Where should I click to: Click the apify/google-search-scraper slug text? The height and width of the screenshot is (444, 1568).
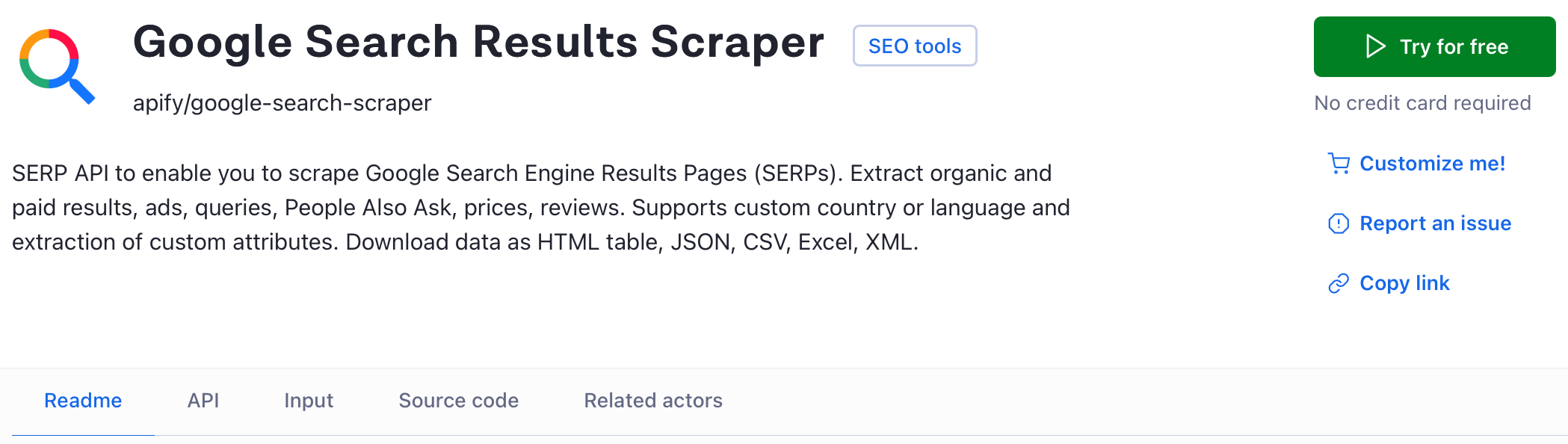(x=283, y=103)
